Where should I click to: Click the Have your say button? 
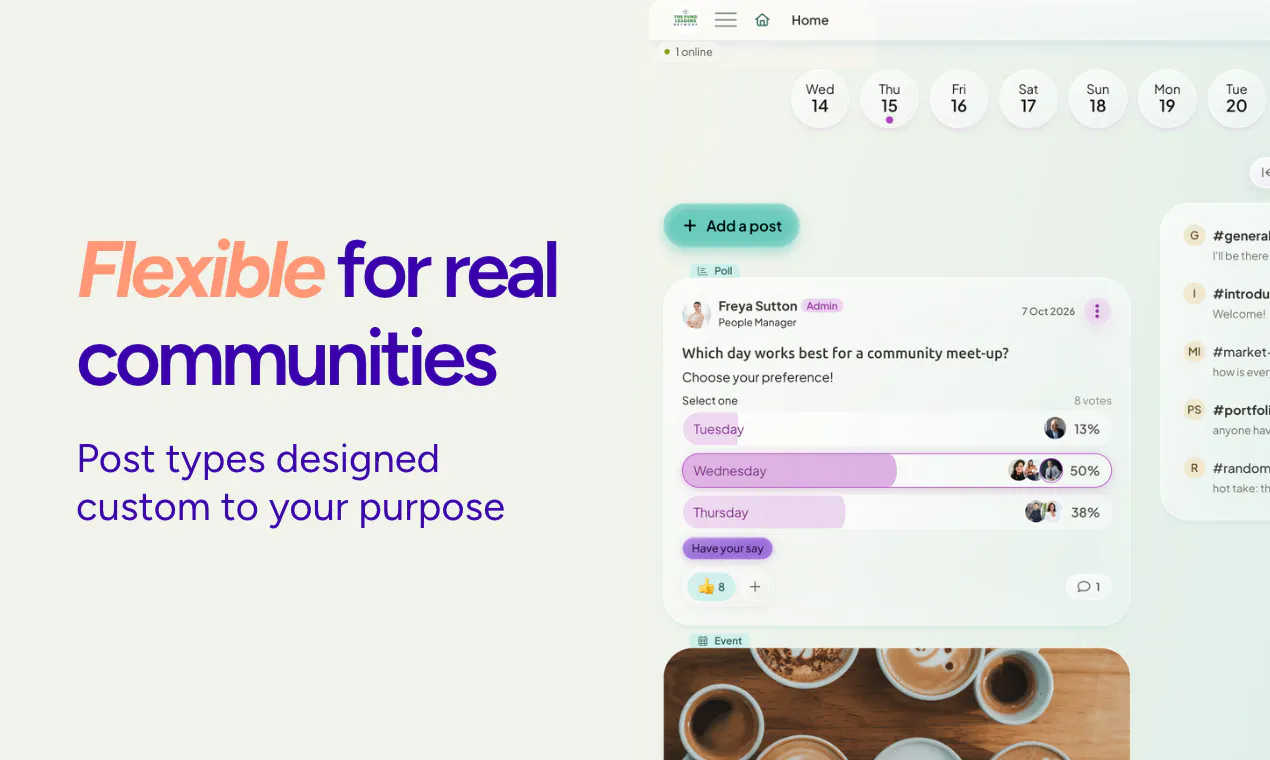coord(727,549)
